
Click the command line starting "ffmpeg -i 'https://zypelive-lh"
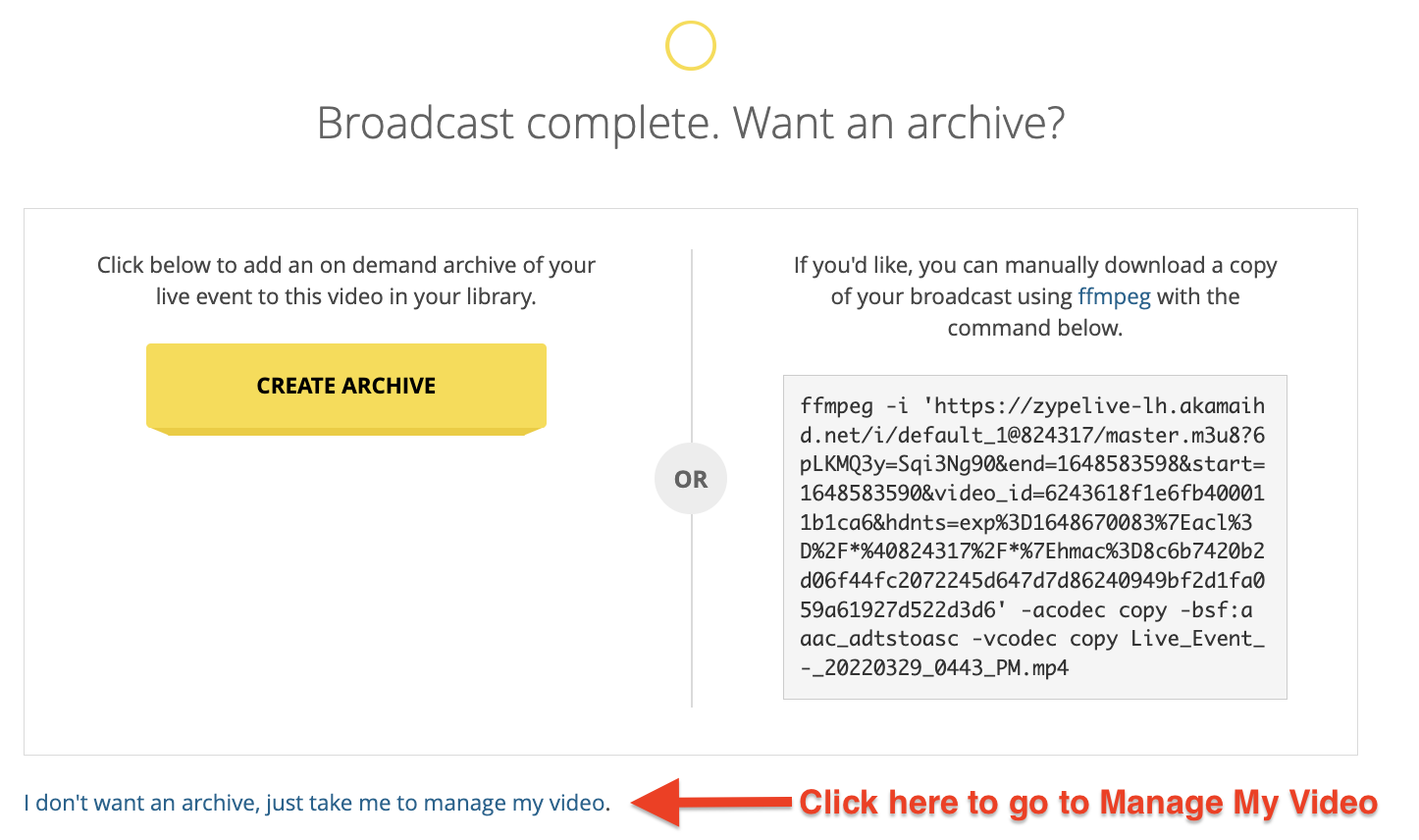click(1032, 405)
